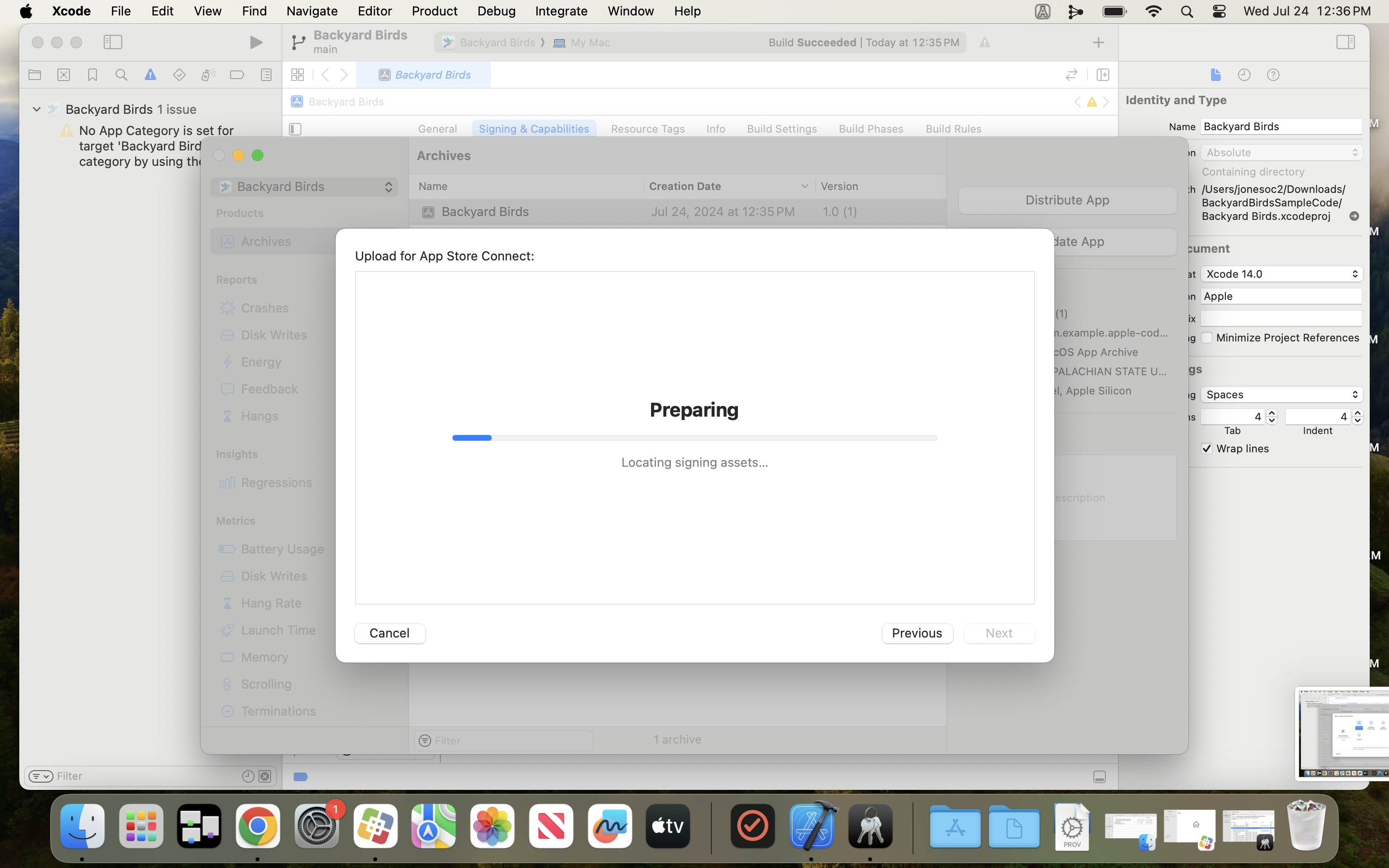Cancel the App Store Connect upload
Image resolution: width=1389 pixels, height=868 pixels.
tap(390, 633)
